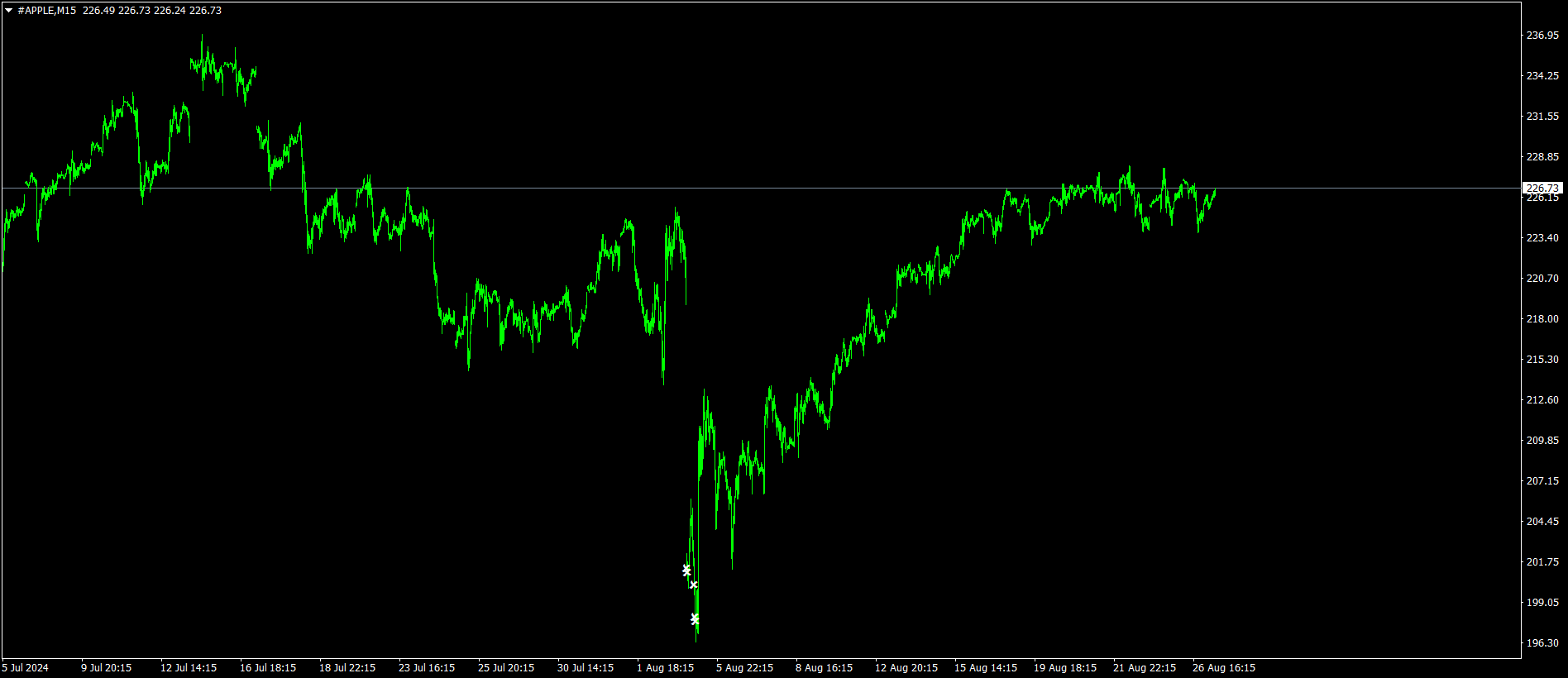This screenshot has height=678, width=1568.
Task: Click the highlighted 226.73 current price label
Action: click(x=1542, y=189)
